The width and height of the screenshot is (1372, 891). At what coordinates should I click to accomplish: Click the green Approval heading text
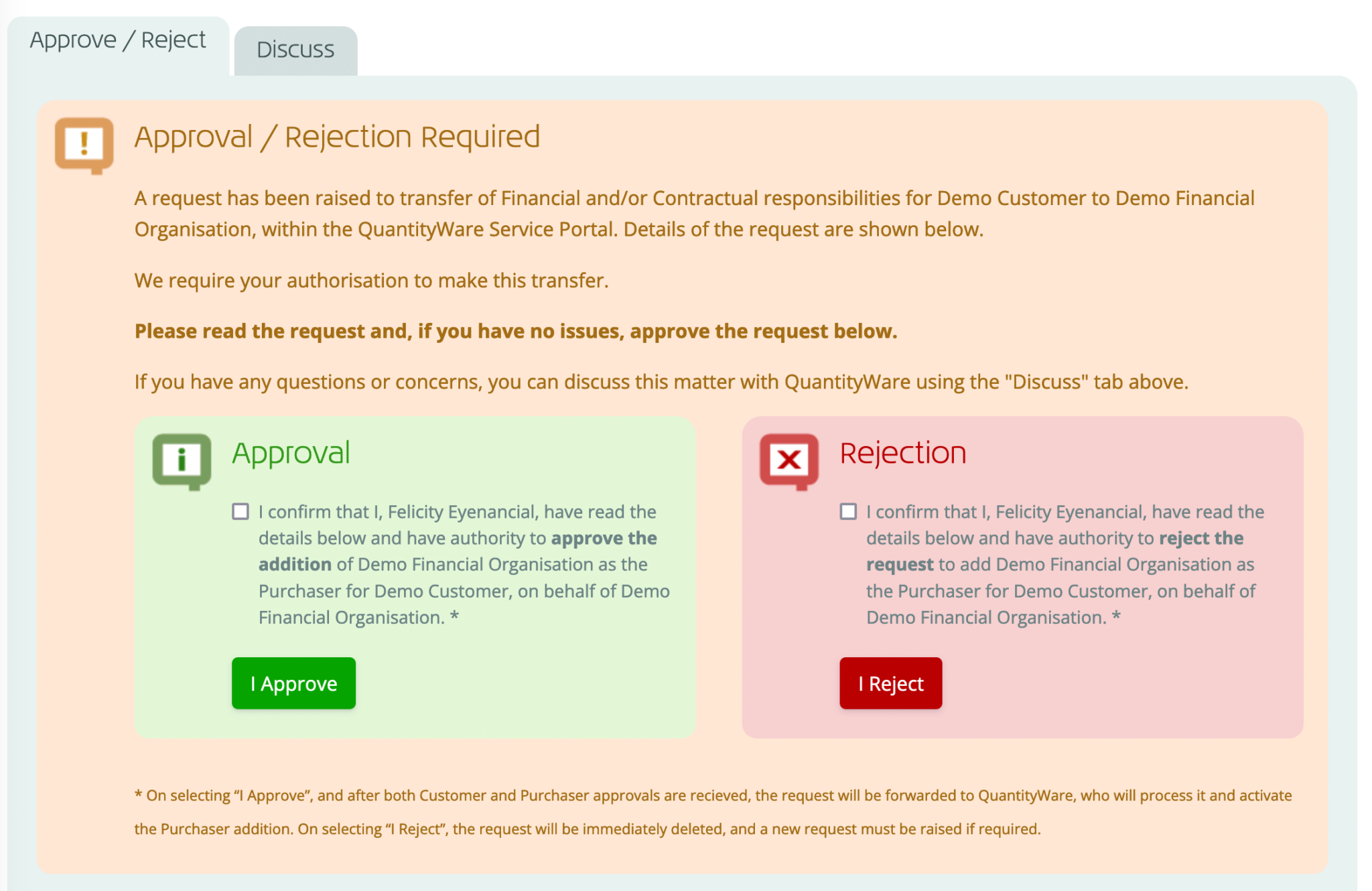291,454
